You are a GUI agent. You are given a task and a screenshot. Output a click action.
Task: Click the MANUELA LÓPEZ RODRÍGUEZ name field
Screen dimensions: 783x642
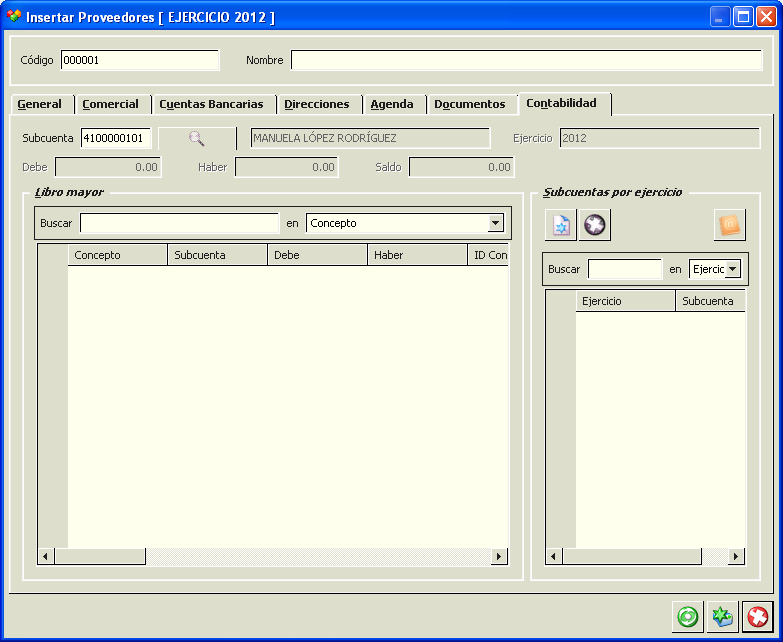370,138
